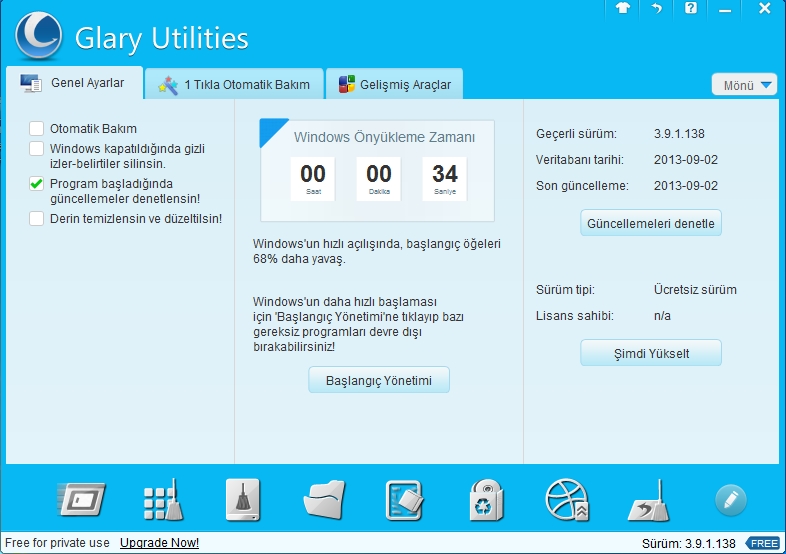The image size is (786, 554).
Task: Click the Veritabanı tarihi value 2013-09-02
Action: pyautogui.click(x=686, y=159)
